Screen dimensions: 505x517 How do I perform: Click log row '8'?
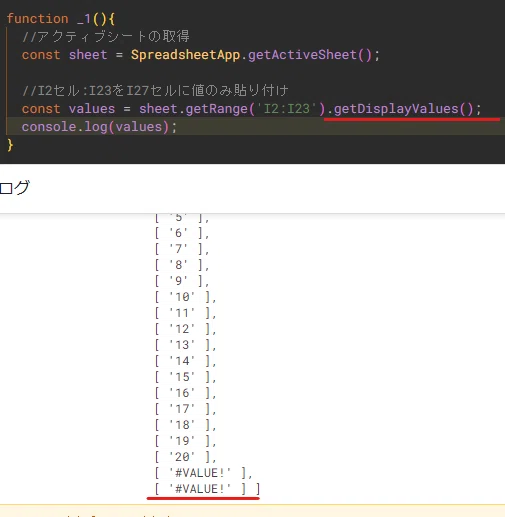[182, 265]
